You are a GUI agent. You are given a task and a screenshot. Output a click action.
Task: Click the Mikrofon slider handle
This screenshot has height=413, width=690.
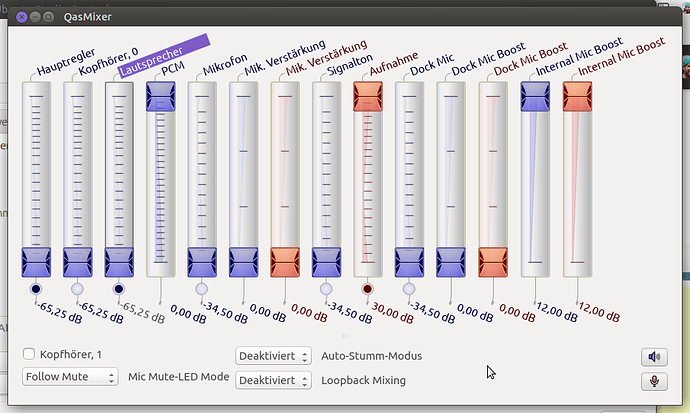(x=202, y=262)
